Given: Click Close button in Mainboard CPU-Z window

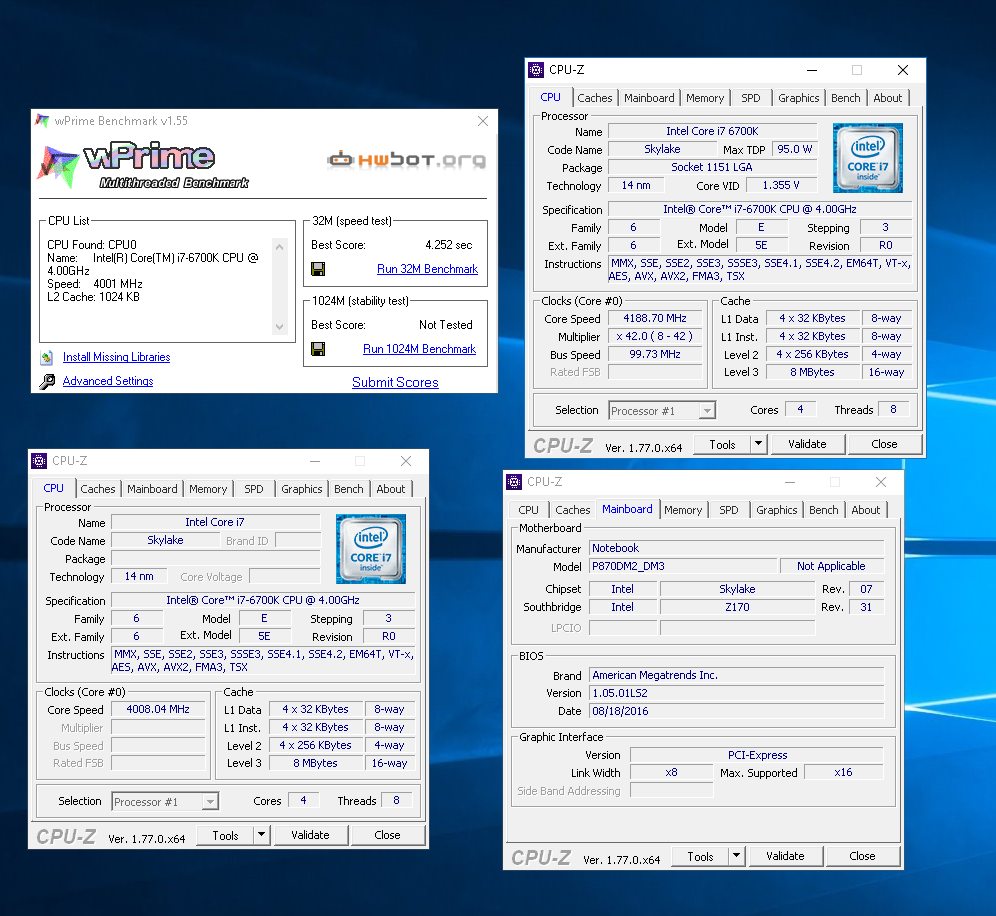Looking at the screenshot, I should (x=862, y=856).
